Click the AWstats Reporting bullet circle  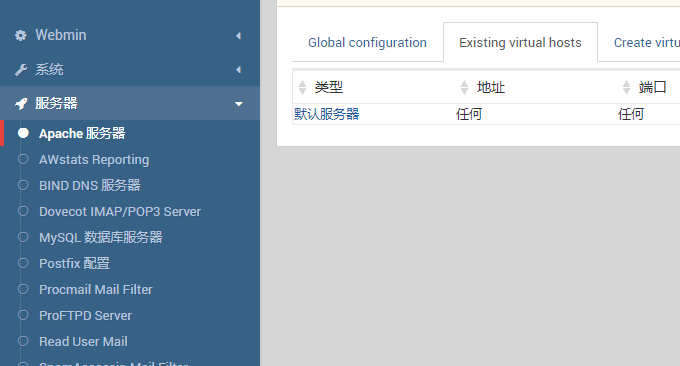pyautogui.click(x=23, y=159)
